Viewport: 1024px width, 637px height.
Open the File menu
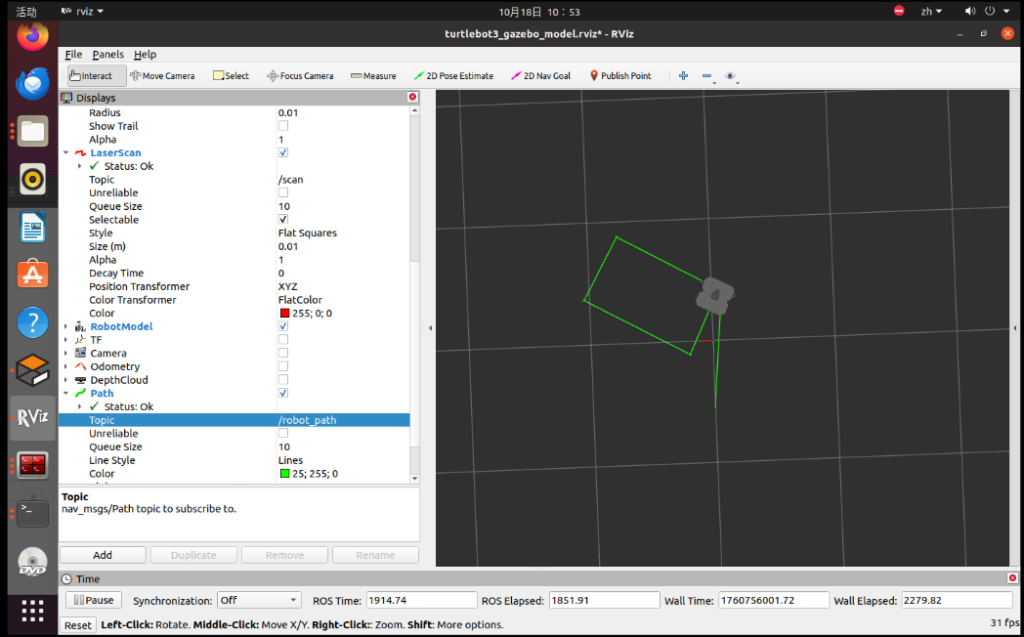(73, 55)
